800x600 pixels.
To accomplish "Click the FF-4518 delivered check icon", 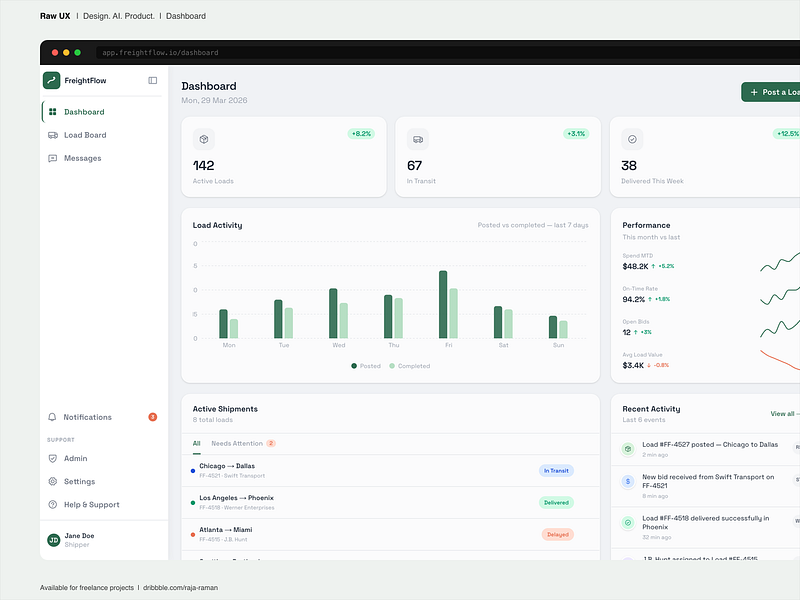I will tap(628, 522).
